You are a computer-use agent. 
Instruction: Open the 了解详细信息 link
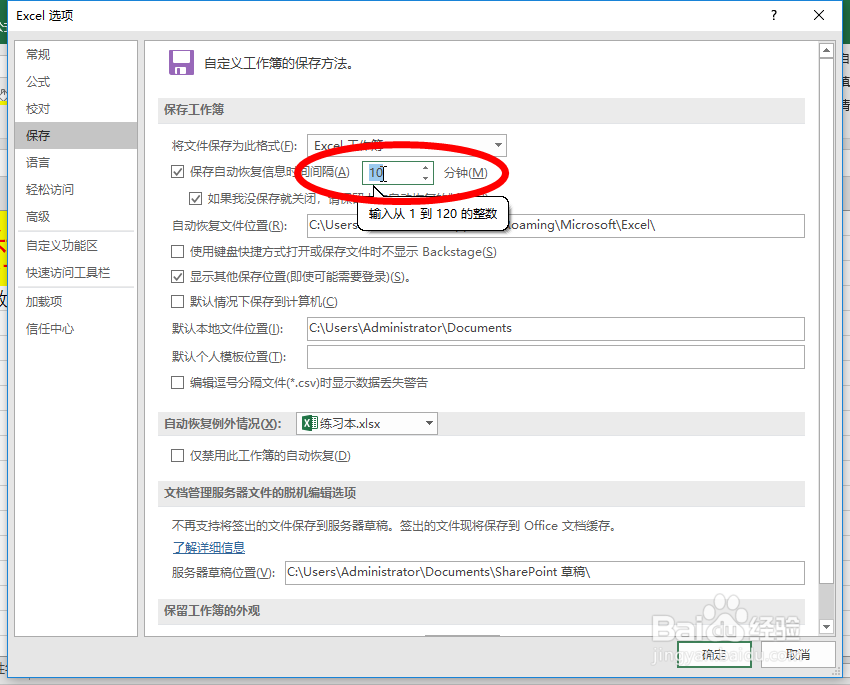pos(209,547)
